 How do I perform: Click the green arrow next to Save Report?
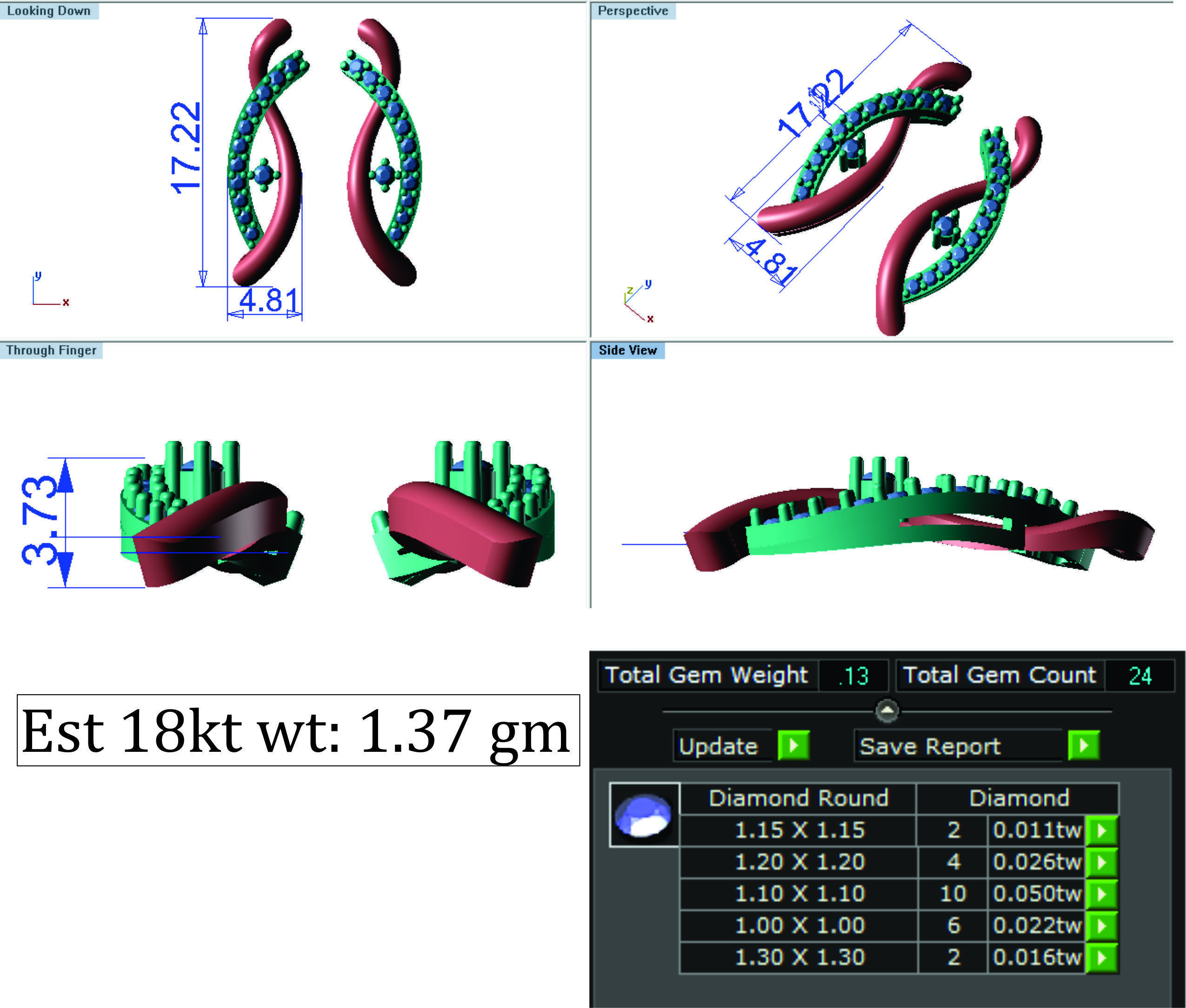1084,745
